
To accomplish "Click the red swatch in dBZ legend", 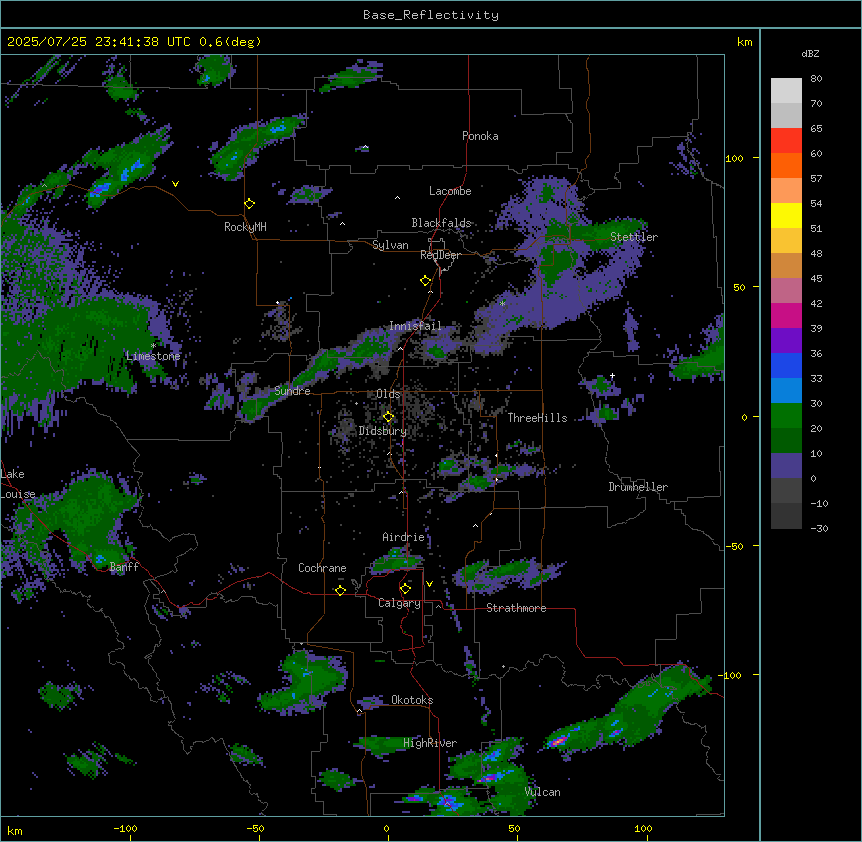I will click(786, 141).
